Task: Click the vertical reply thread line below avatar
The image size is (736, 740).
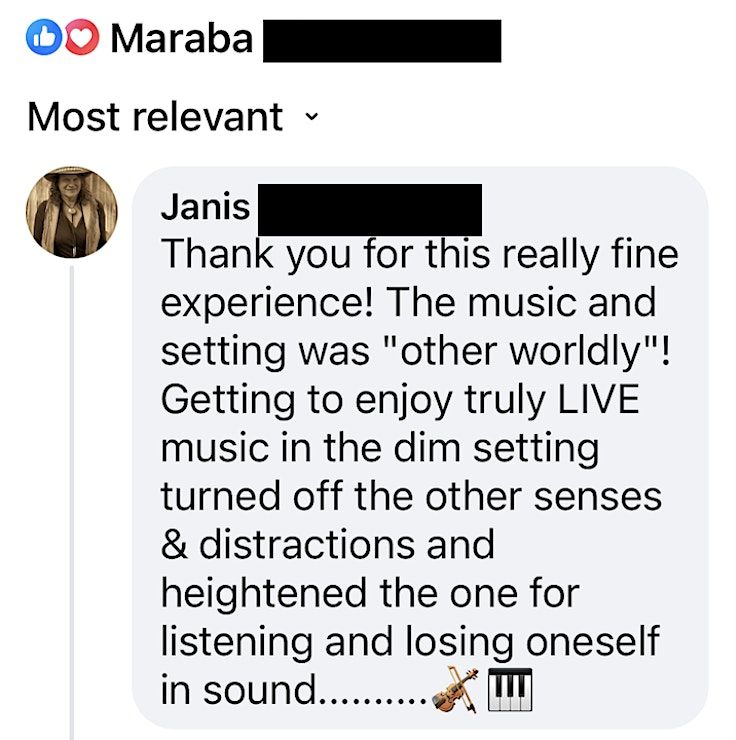Action: 72,502
